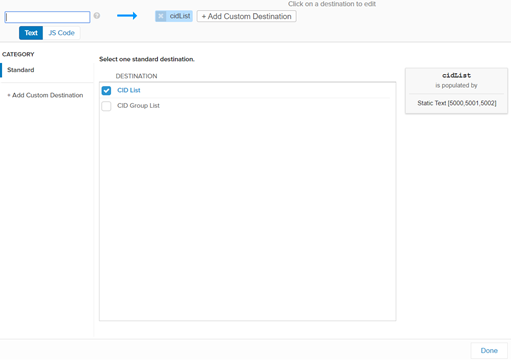Switch to the Text tab
The height and width of the screenshot is (360, 511).
[31, 33]
